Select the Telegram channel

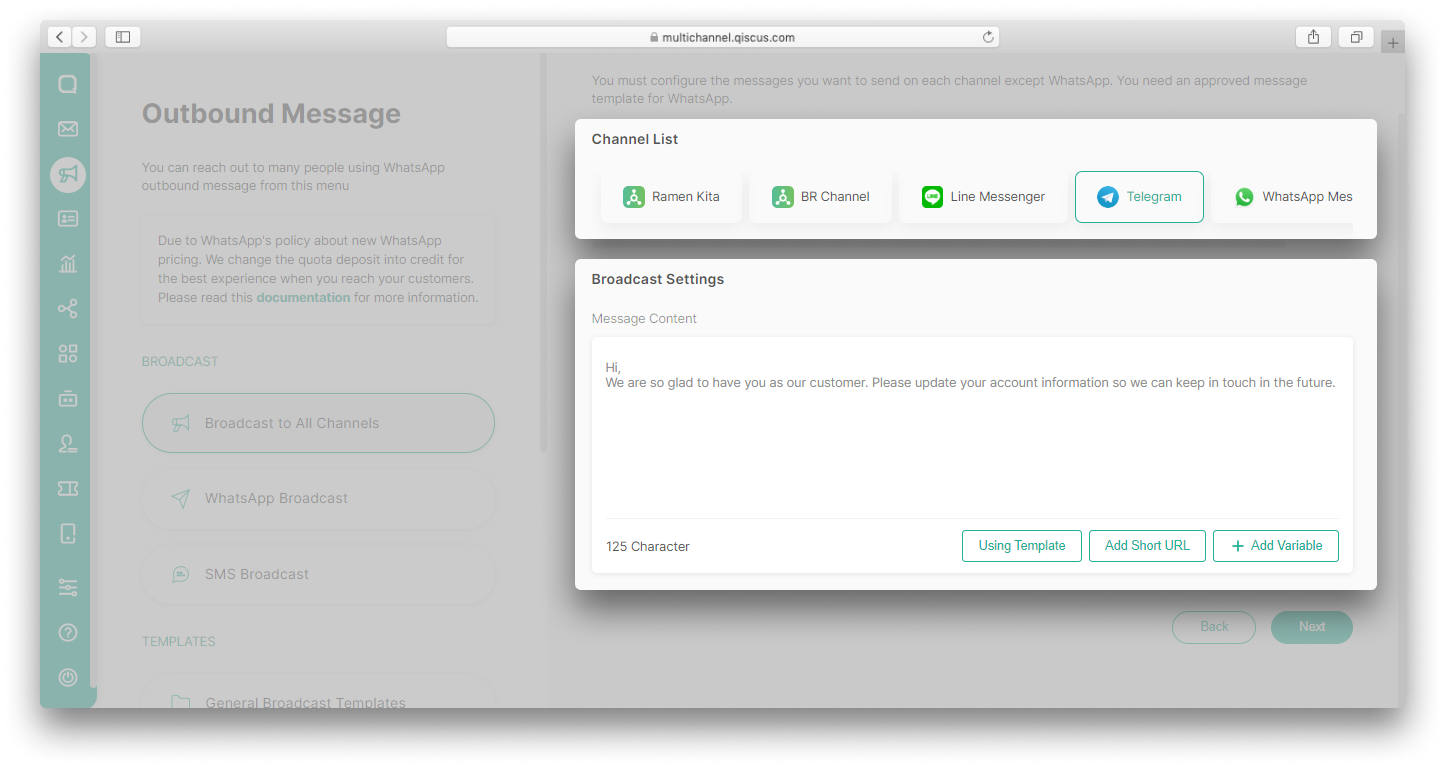point(1139,197)
